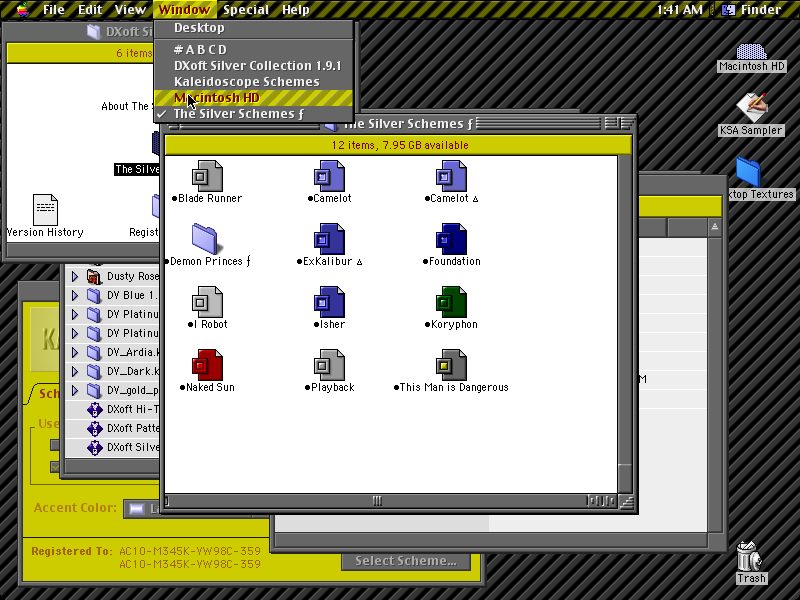
Task: Select the I Robot scheme icon
Action: (207, 302)
